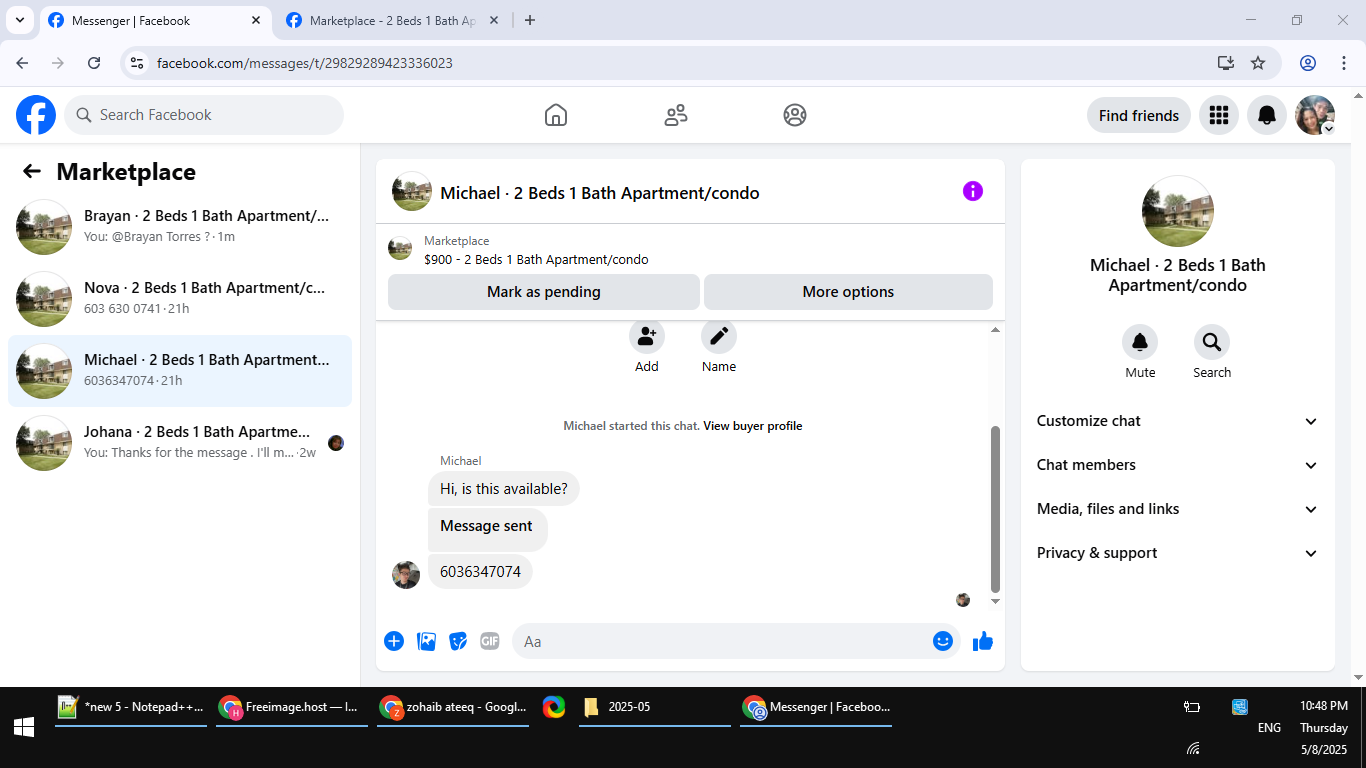Open the Friends icon in top navigation

click(x=676, y=115)
